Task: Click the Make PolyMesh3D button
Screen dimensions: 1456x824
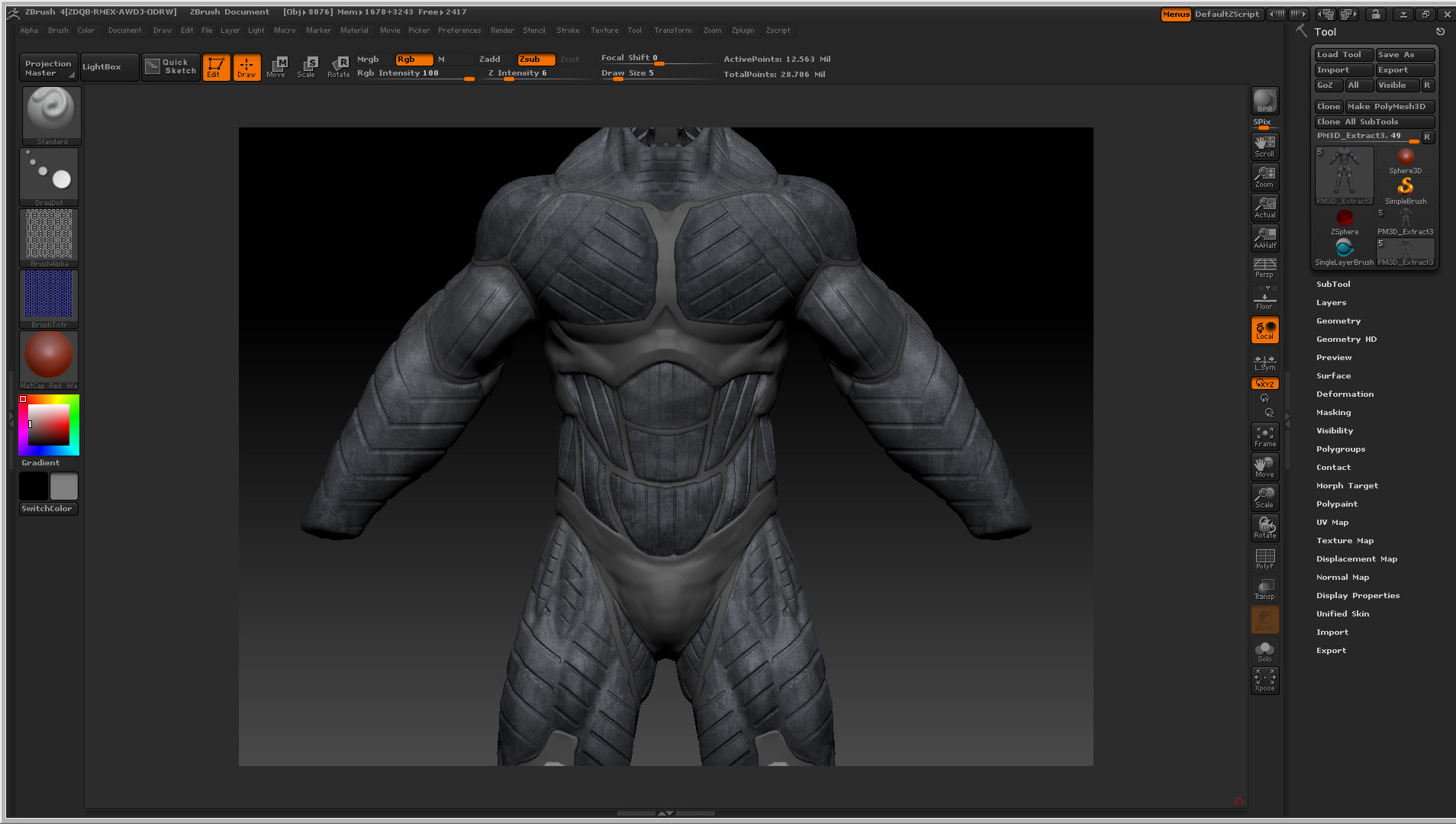Action: (1389, 106)
